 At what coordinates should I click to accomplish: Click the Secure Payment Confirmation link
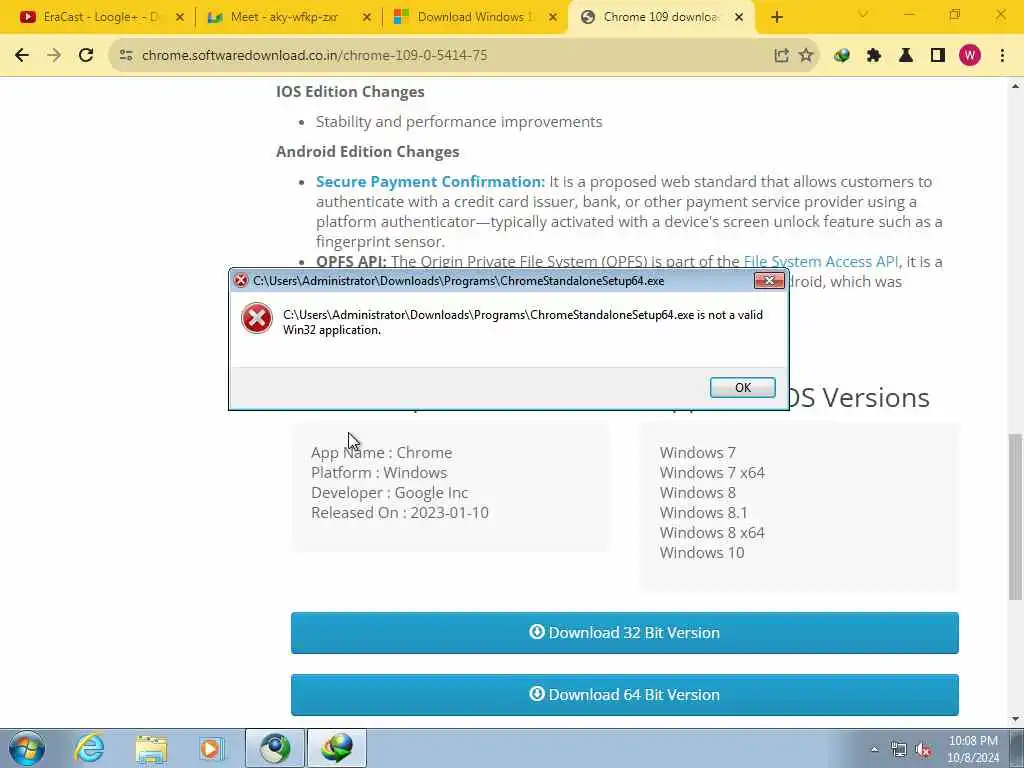(430, 182)
